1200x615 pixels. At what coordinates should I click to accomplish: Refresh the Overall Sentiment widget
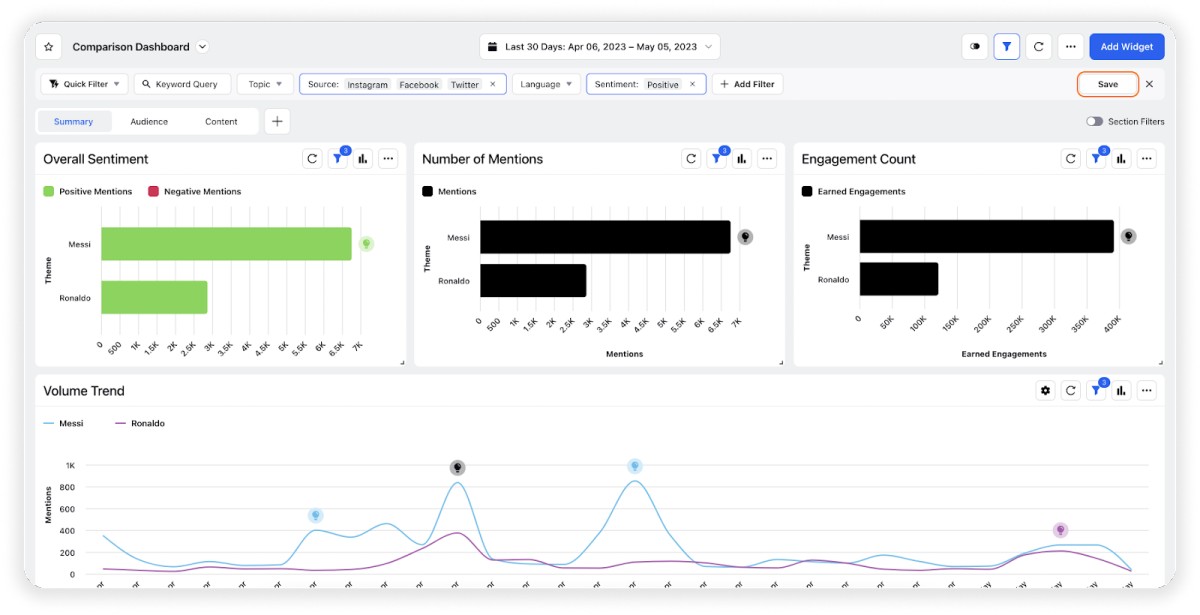pyautogui.click(x=312, y=159)
